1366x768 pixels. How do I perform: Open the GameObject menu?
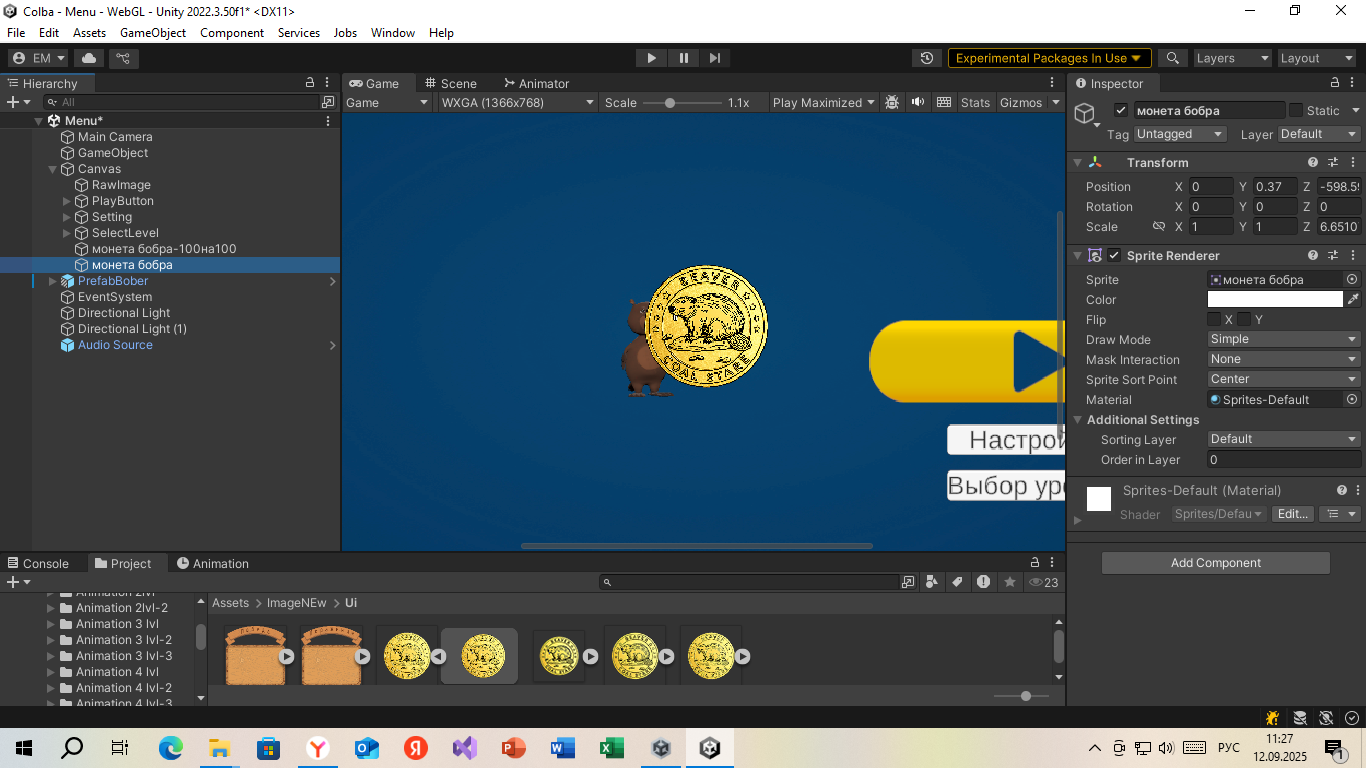click(153, 32)
